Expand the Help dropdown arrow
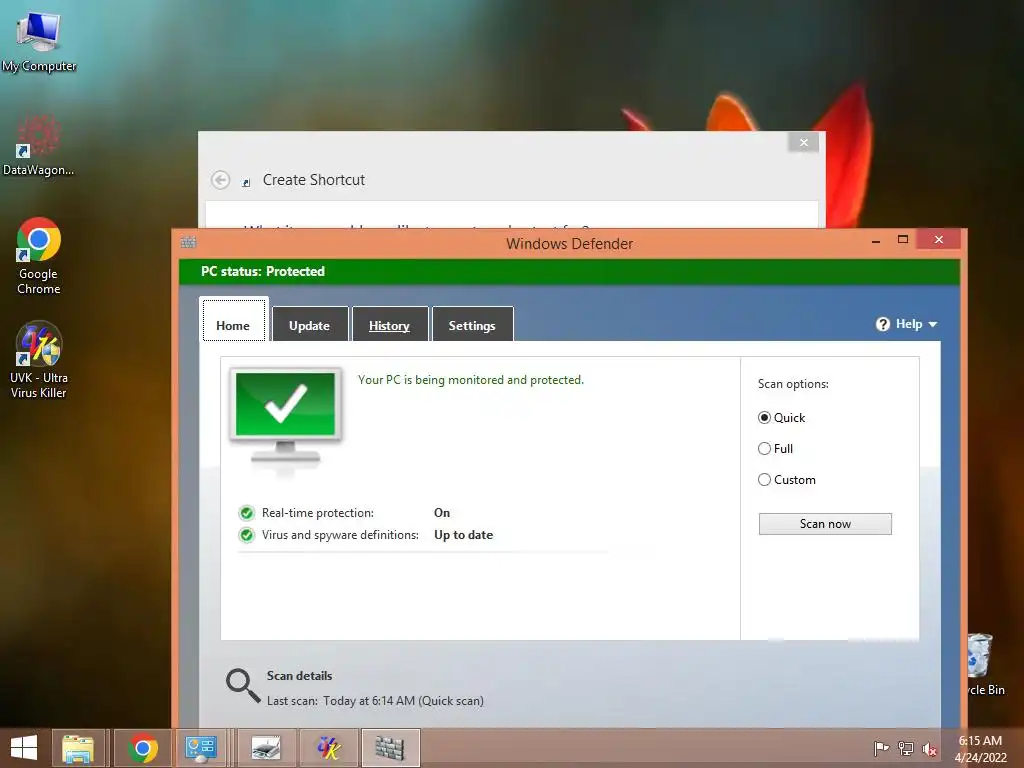Image resolution: width=1024 pixels, height=768 pixels. click(x=933, y=325)
